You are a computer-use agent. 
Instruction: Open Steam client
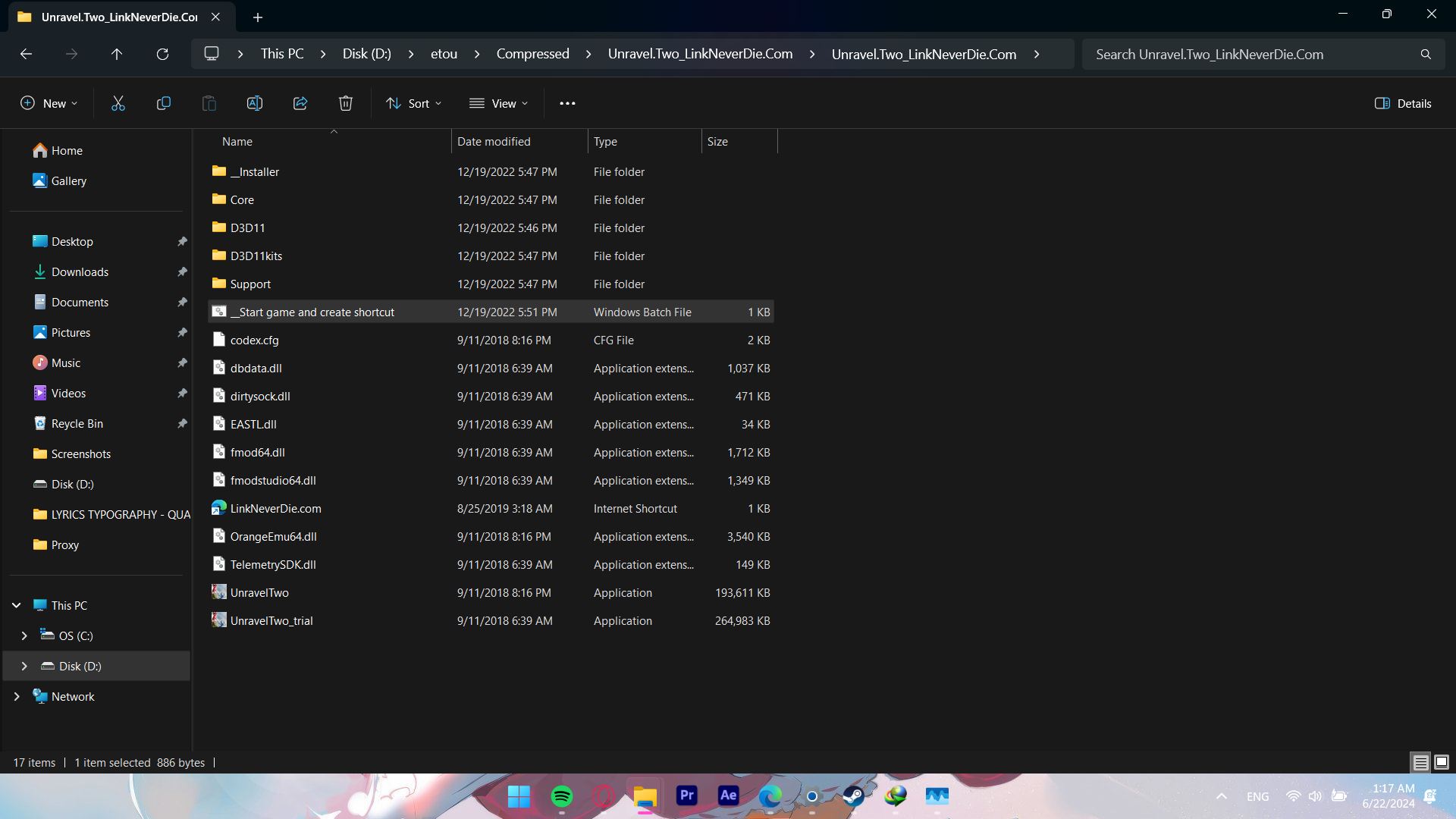coord(854,794)
